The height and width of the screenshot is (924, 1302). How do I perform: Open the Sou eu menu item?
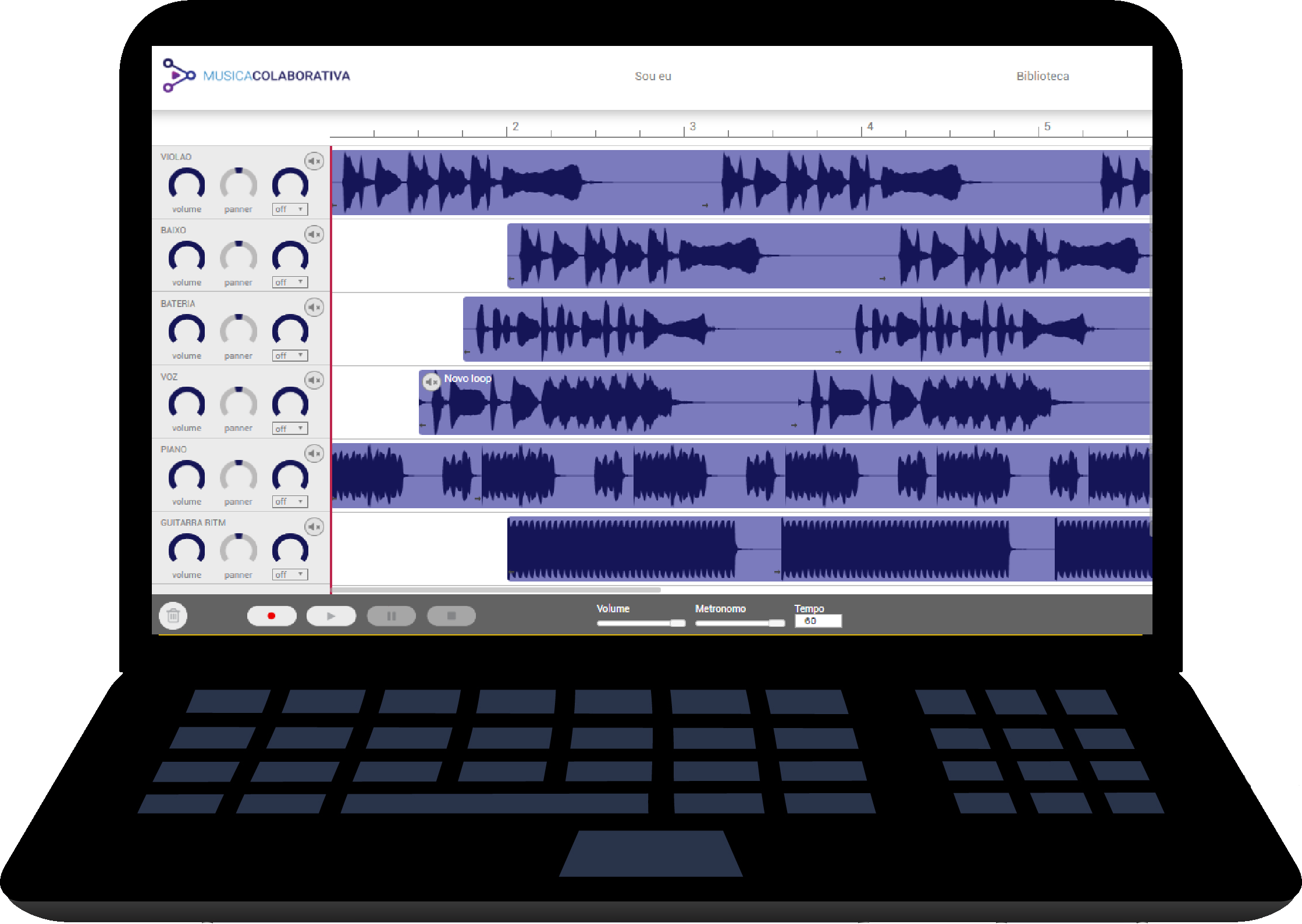click(653, 76)
